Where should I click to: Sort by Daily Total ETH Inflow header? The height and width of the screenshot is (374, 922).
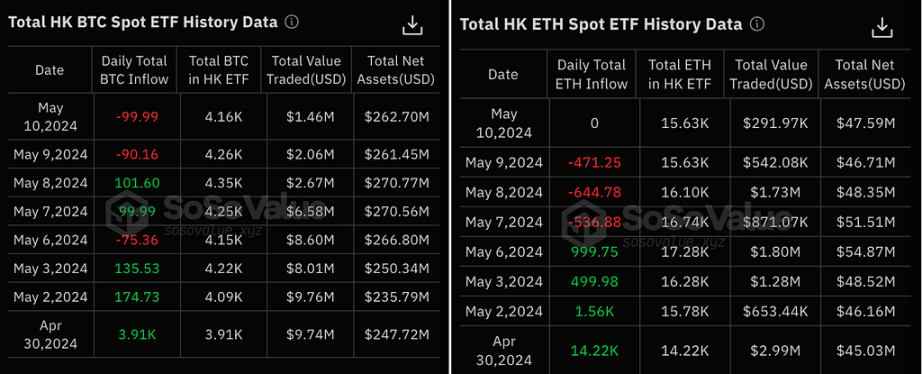[592, 74]
